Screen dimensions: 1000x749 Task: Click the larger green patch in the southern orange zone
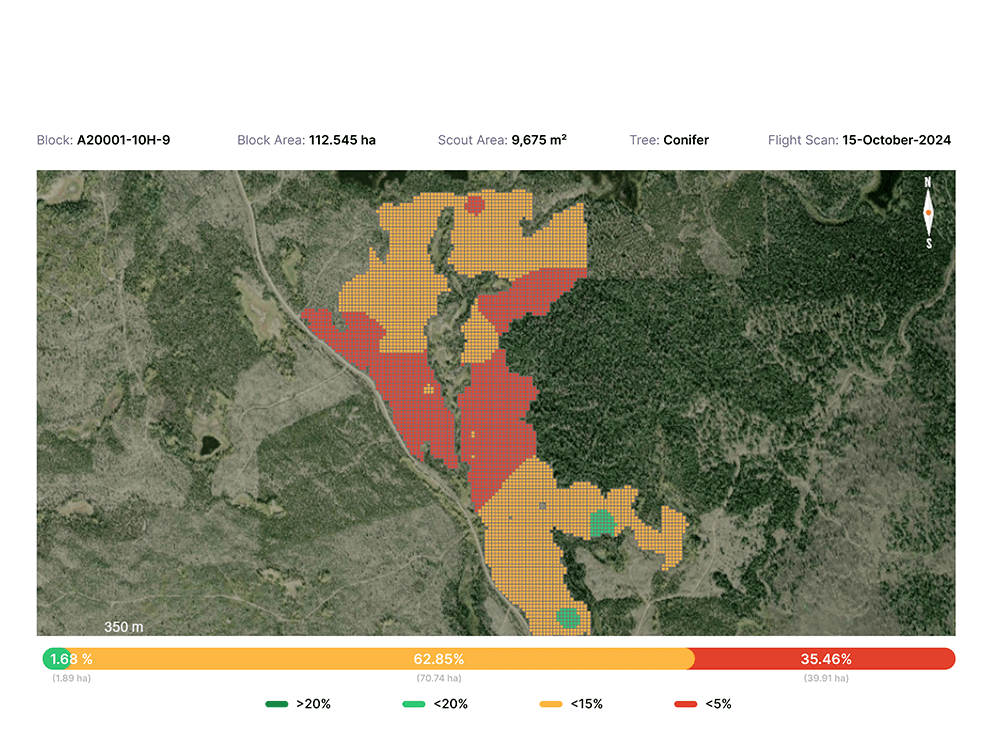(601, 523)
